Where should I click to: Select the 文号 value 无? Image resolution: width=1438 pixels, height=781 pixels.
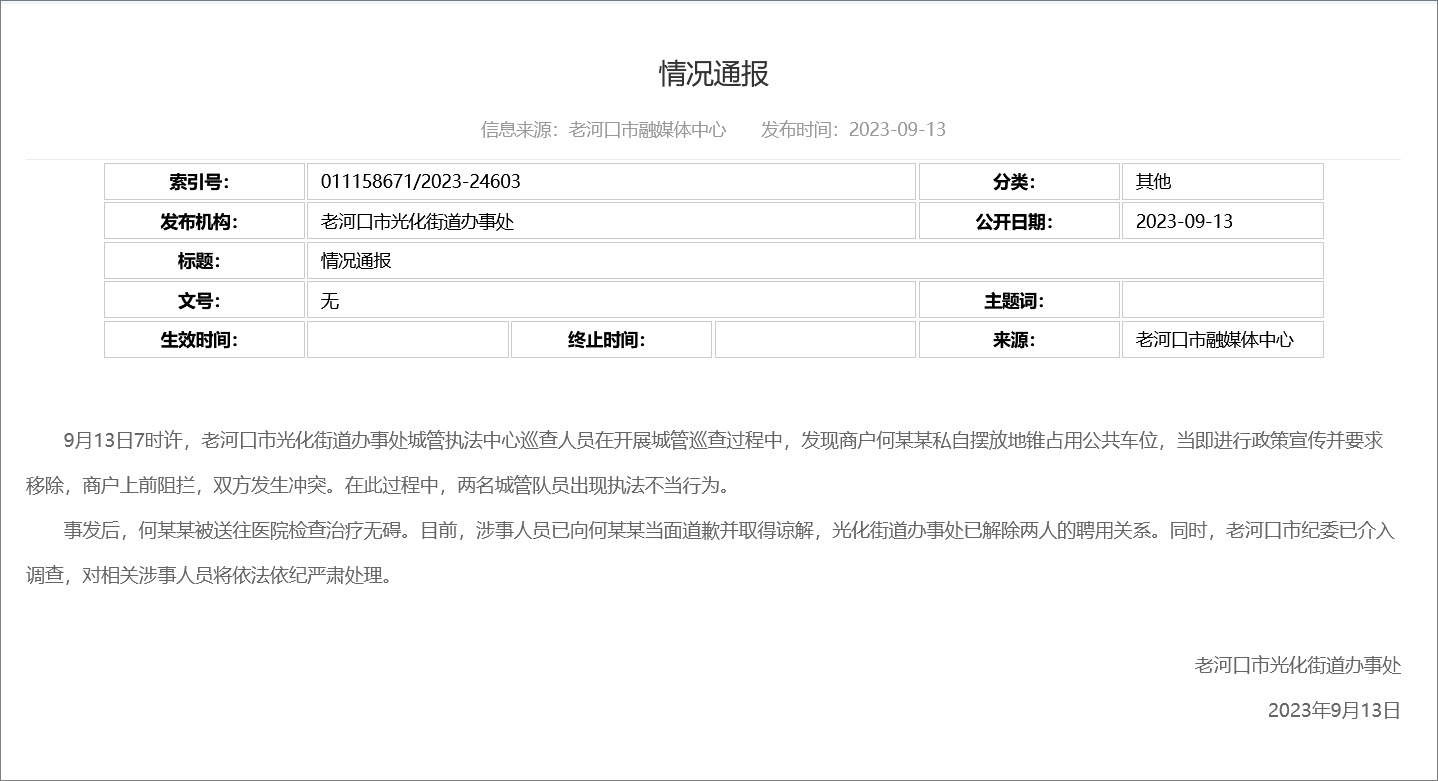coord(330,300)
